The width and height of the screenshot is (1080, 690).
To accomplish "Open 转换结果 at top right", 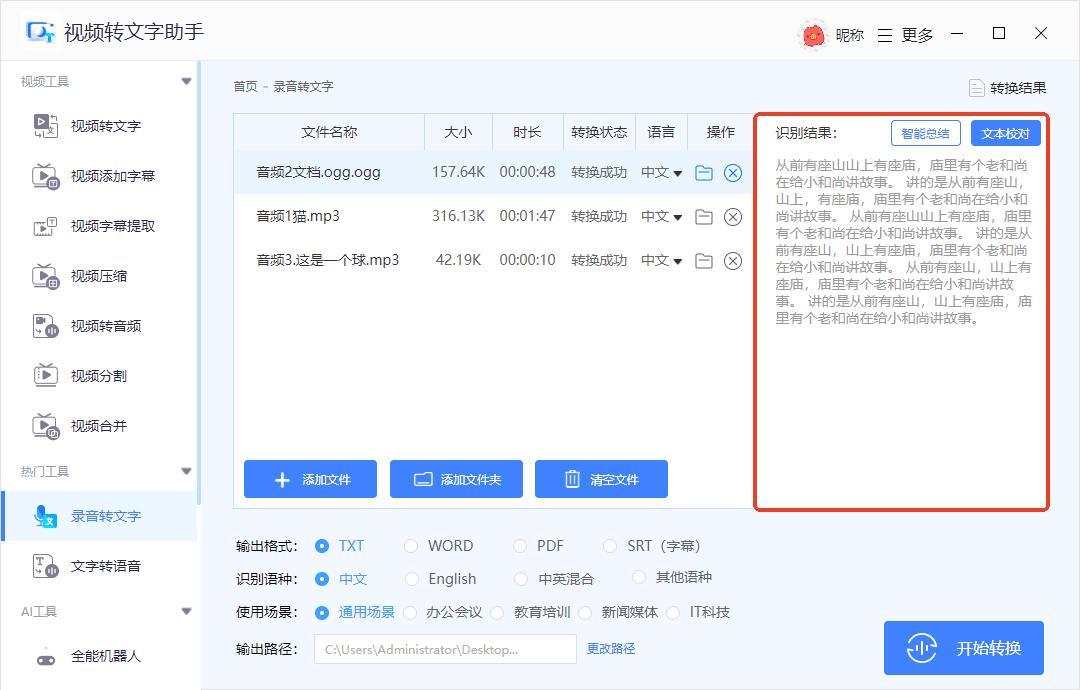I will (1008, 88).
